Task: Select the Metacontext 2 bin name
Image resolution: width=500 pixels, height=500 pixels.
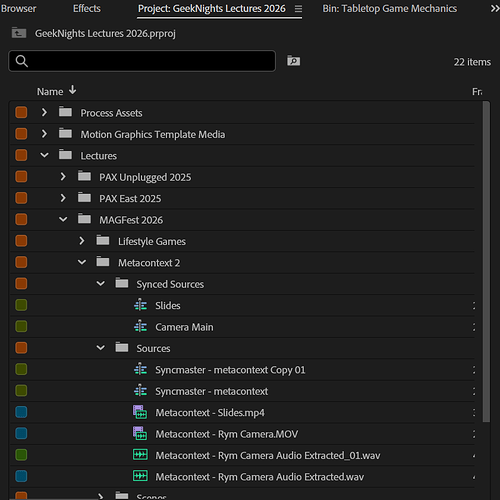Action: [x=149, y=263]
